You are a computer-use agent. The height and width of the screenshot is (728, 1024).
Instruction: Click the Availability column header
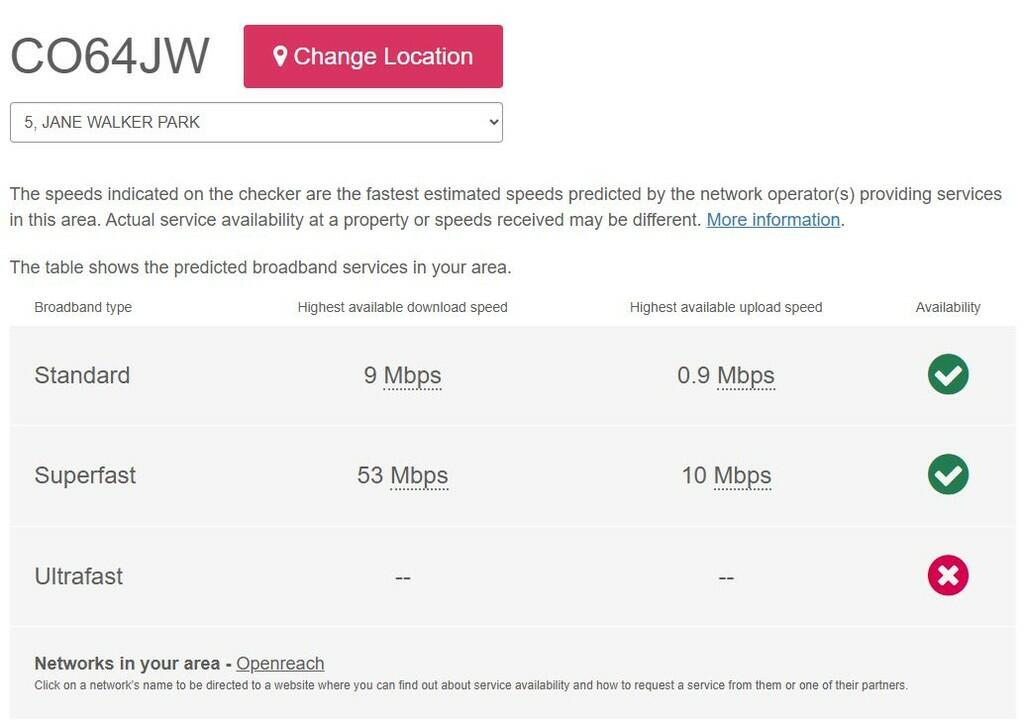(948, 307)
